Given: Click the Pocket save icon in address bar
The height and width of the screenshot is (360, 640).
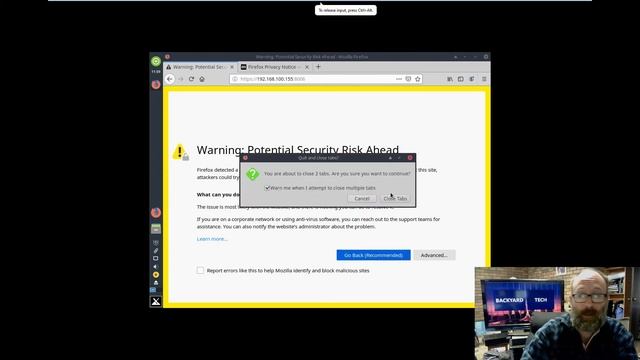Looking at the screenshot, I should pos(408,79).
